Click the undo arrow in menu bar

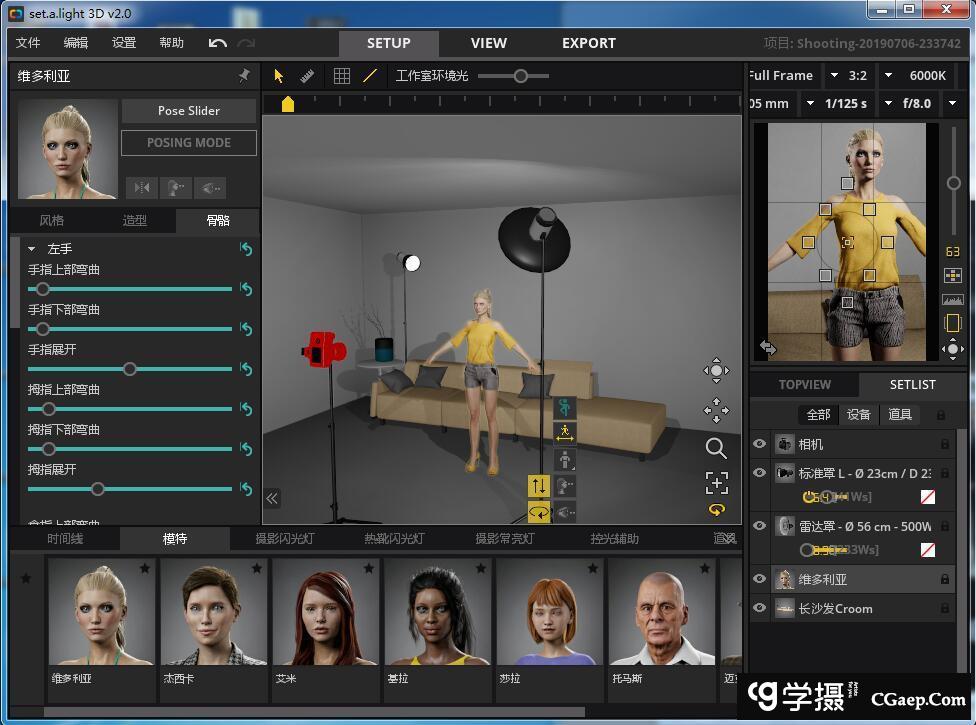coord(217,43)
